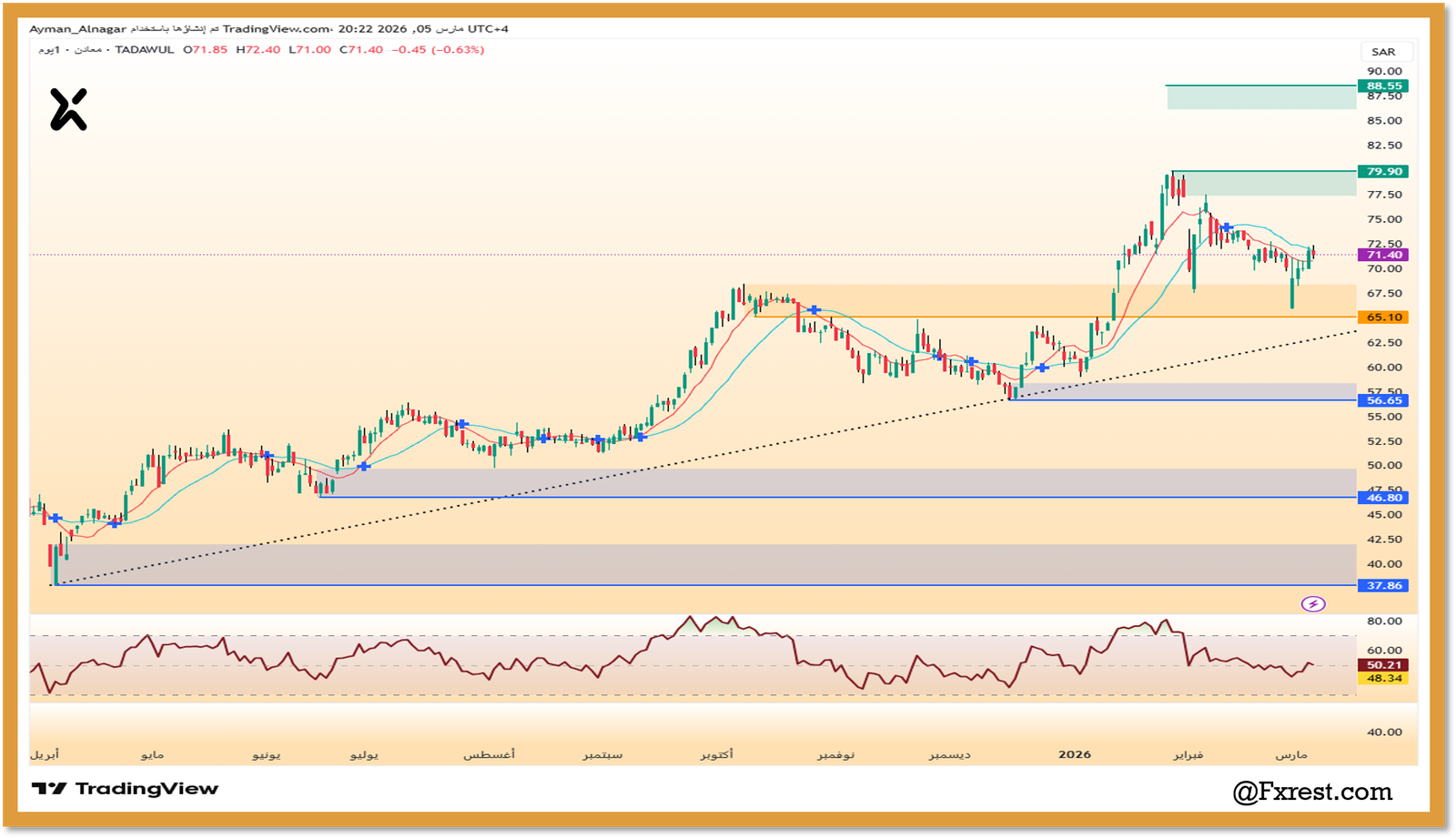Screen dimensions: 1456x838
Task: Open the SAR currency selector
Action: [x=1383, y=52]
